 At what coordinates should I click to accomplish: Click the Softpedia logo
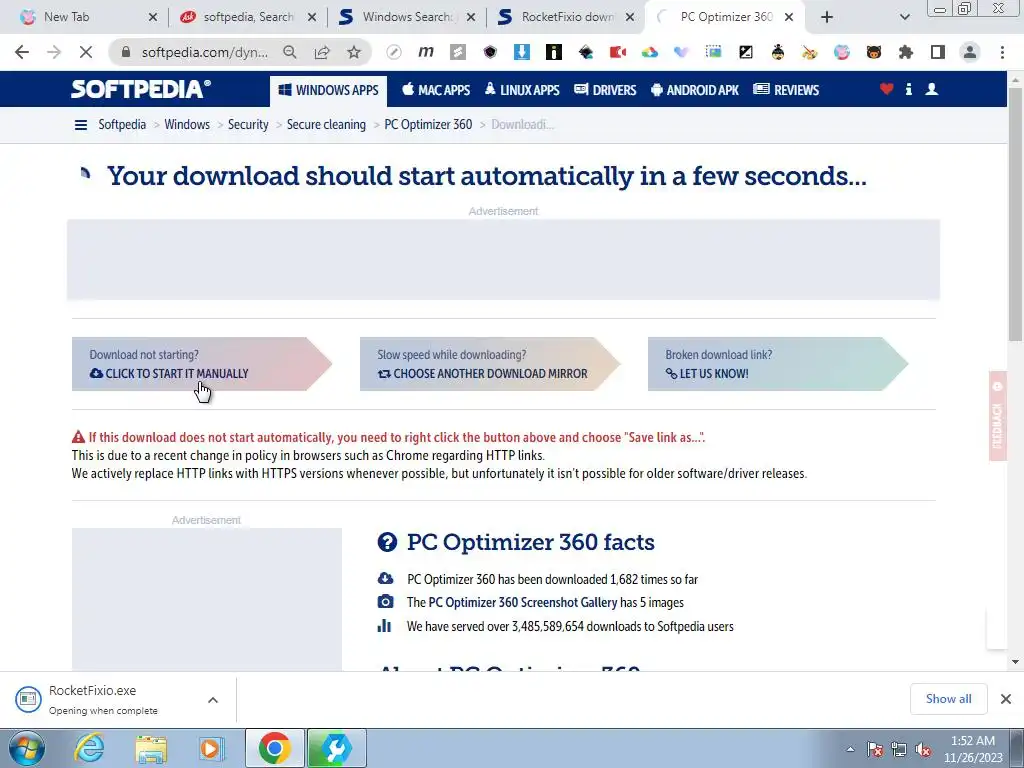coord(141,89)
